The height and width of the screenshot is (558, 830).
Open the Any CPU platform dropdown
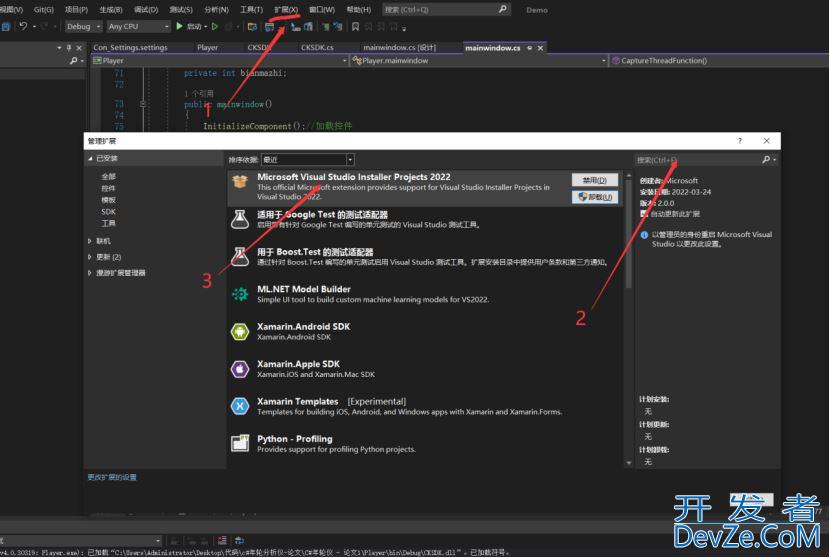[x=138, y=26]
